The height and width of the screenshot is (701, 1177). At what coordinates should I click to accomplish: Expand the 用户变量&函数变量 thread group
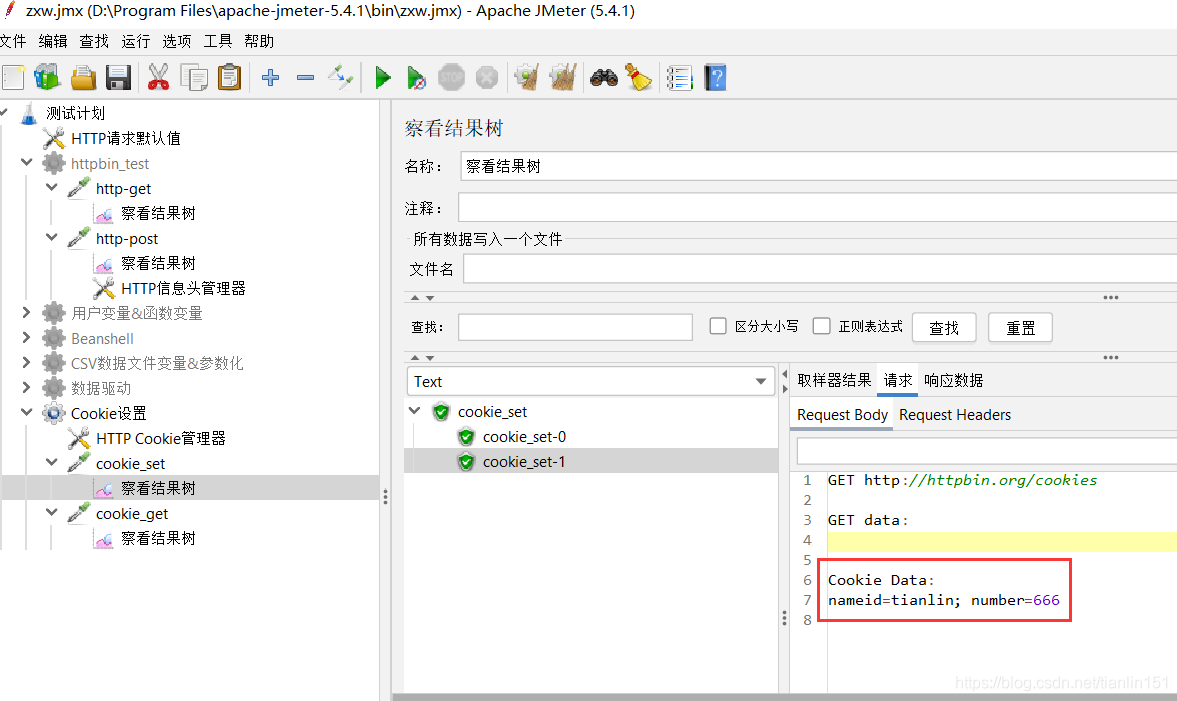tap(27, 312)
